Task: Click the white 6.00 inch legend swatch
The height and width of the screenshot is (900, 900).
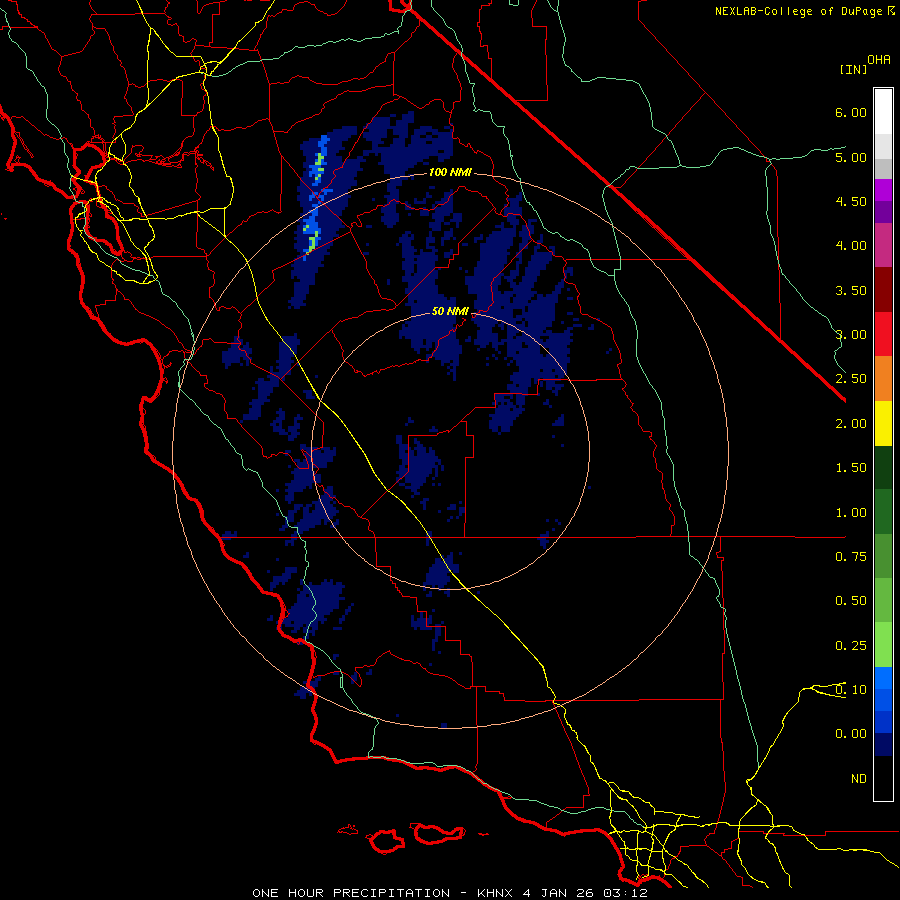Action: 883,112
